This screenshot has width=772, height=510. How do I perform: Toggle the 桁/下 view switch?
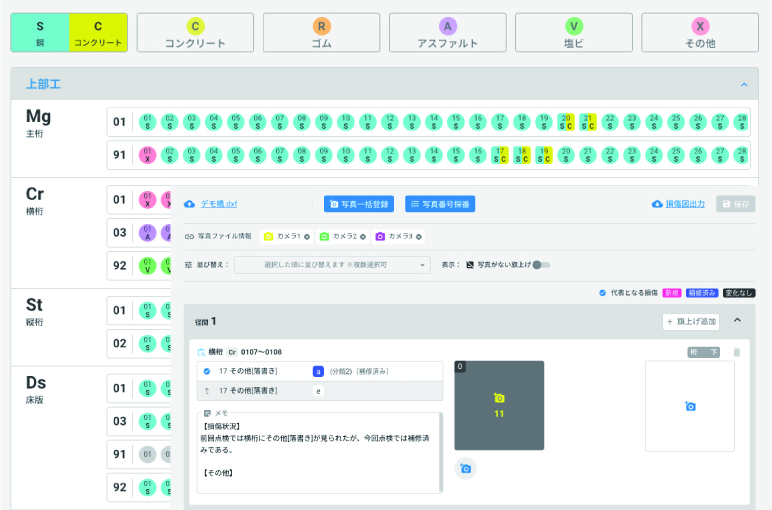click(704, 352)
